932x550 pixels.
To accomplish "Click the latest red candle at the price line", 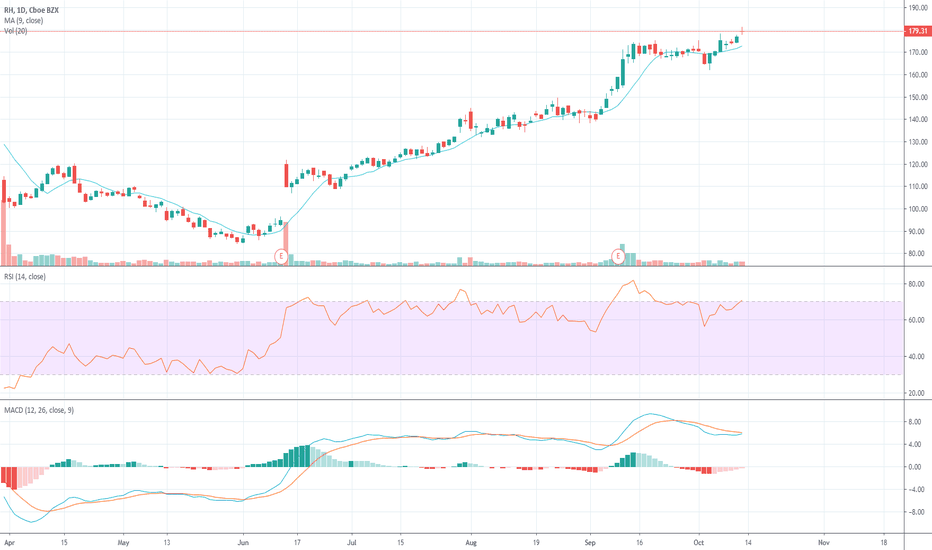I will coord(742,31).
